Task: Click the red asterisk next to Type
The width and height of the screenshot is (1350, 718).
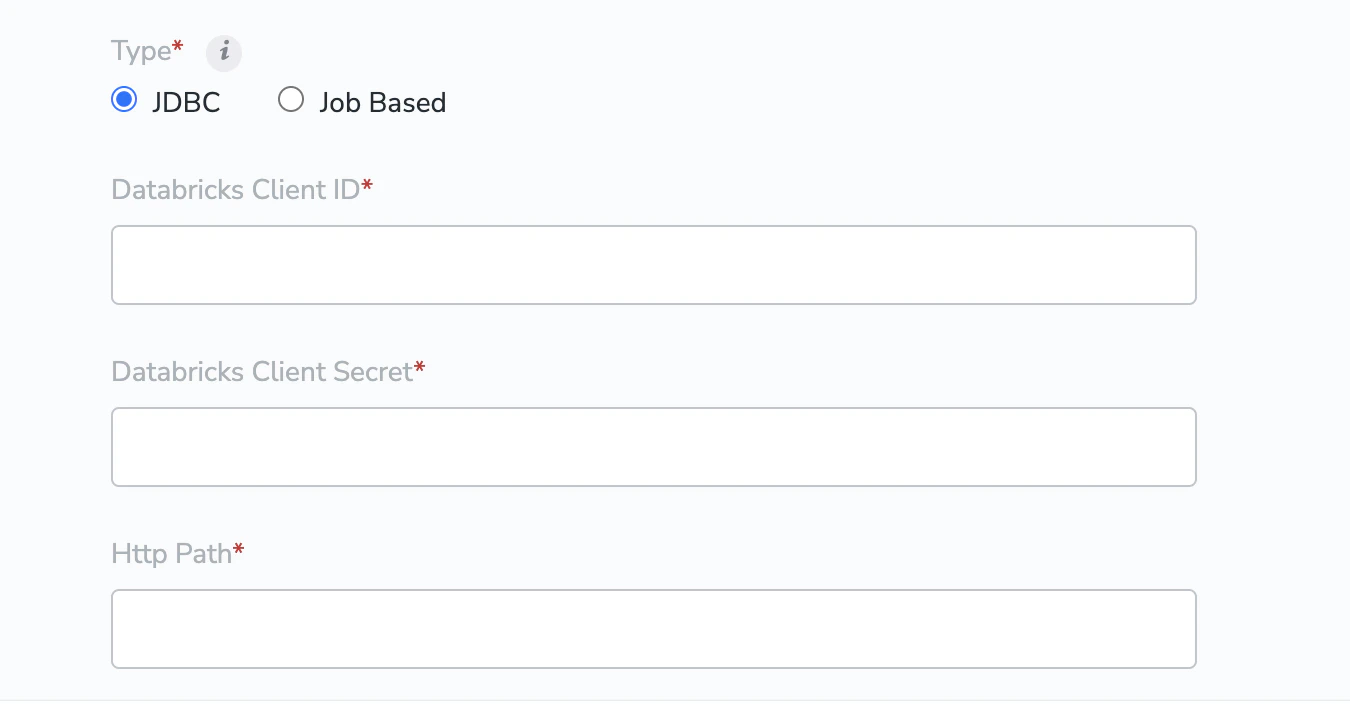Action: pyautogui.click(x=178, y=46)
